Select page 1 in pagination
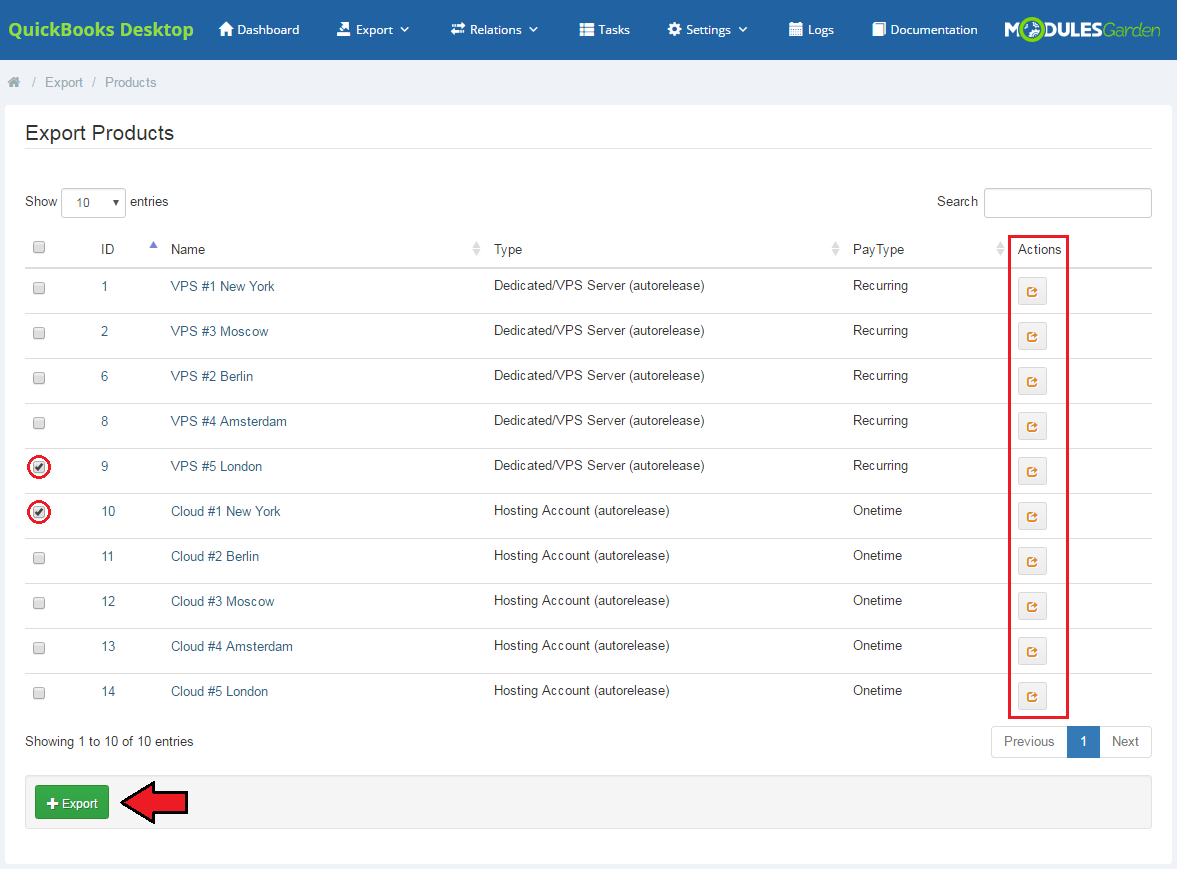Image resolution: width=1177 pixels, height=869 pixels. [1083, 741]
